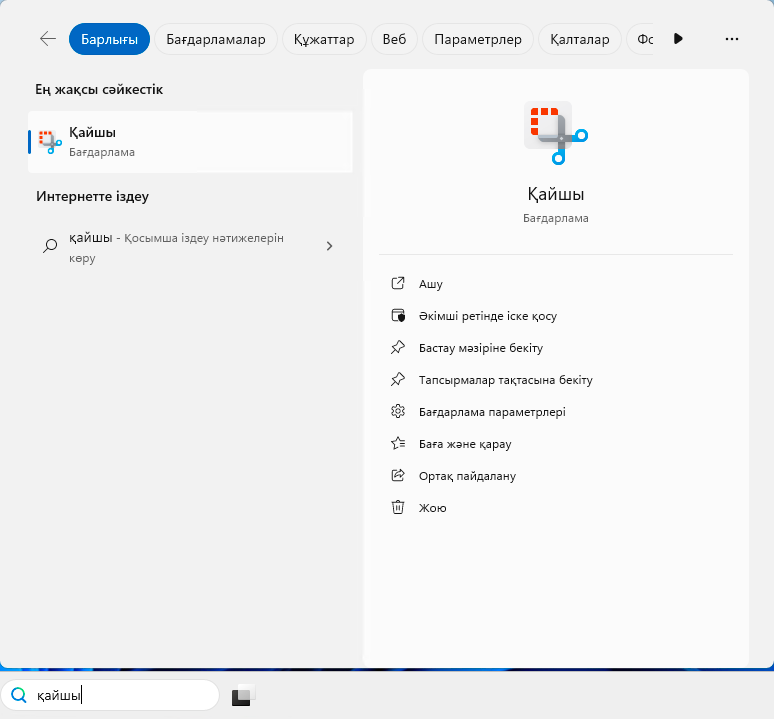Select the Барлығы filter tab
The width and height of the screenshot is (774, 719).
(x=109, y=39)
